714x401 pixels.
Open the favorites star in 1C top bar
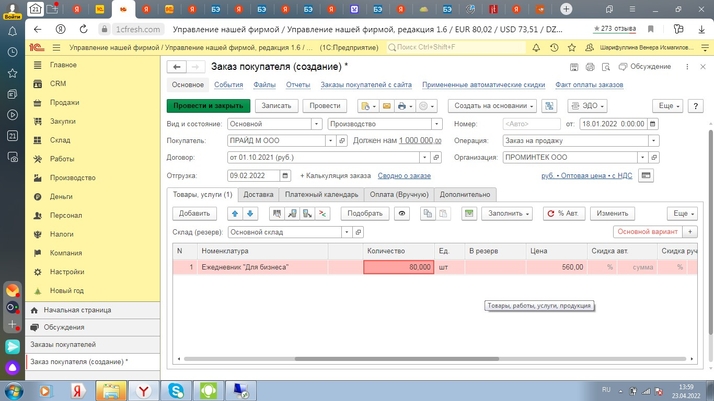572,47
